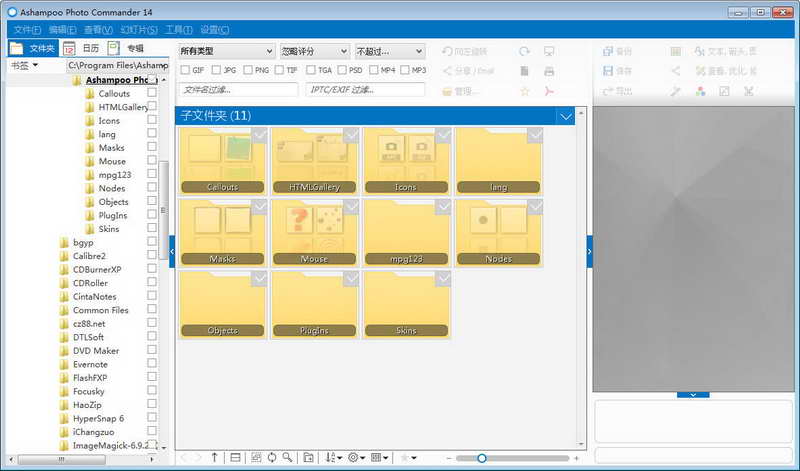The image size is (800, 471).
Task: Click the delete trash icon in top toolbar
Action: [524, 71]
